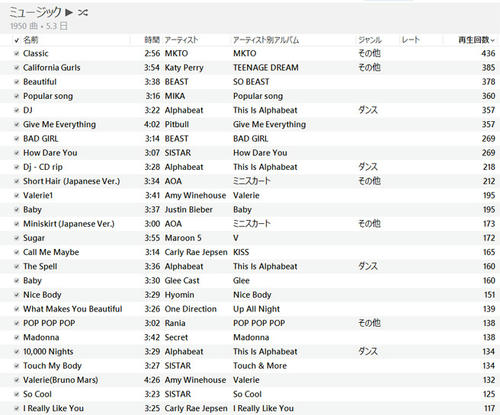Select Baby by Justin Bieber row
500x415 pixels.
[250, 210]
